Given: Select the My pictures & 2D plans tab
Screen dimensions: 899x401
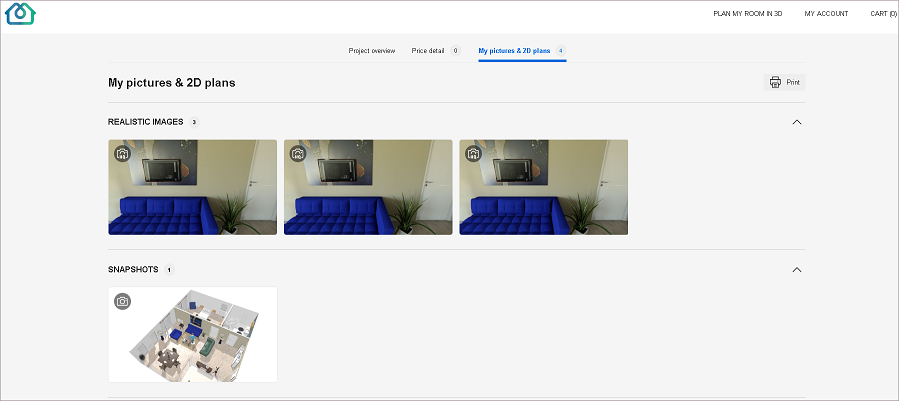Looking at the screenshot, I should point(514,50).
